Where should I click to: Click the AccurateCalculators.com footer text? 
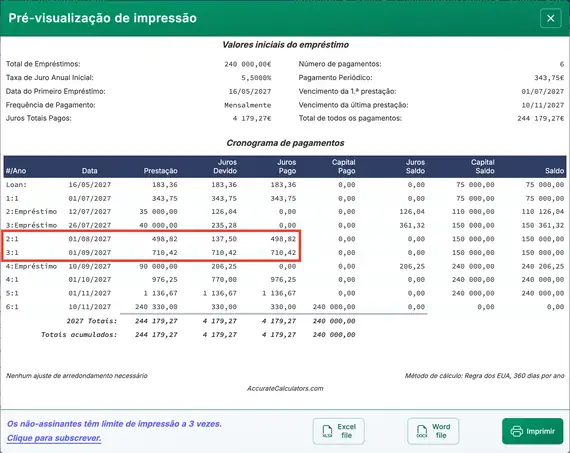click(285, 388)
